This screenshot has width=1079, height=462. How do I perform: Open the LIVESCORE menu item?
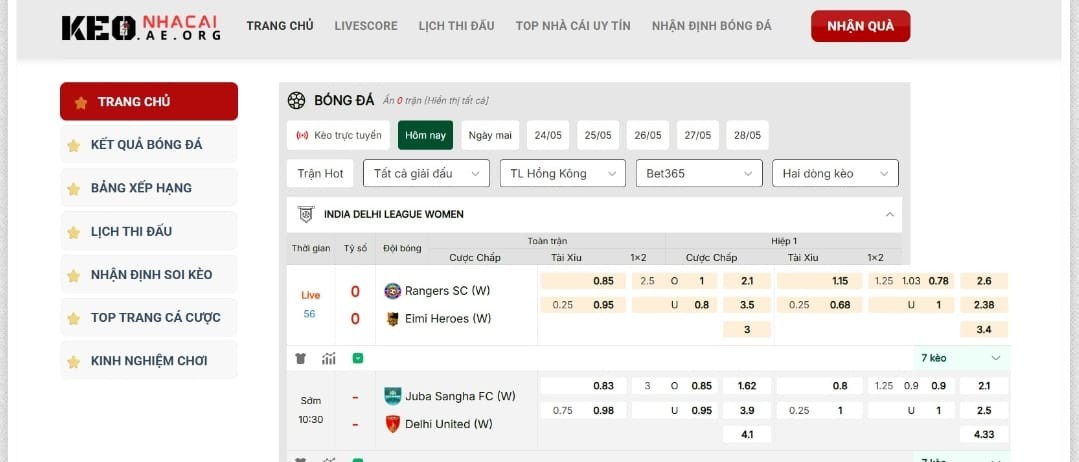(x=366, y=26)
